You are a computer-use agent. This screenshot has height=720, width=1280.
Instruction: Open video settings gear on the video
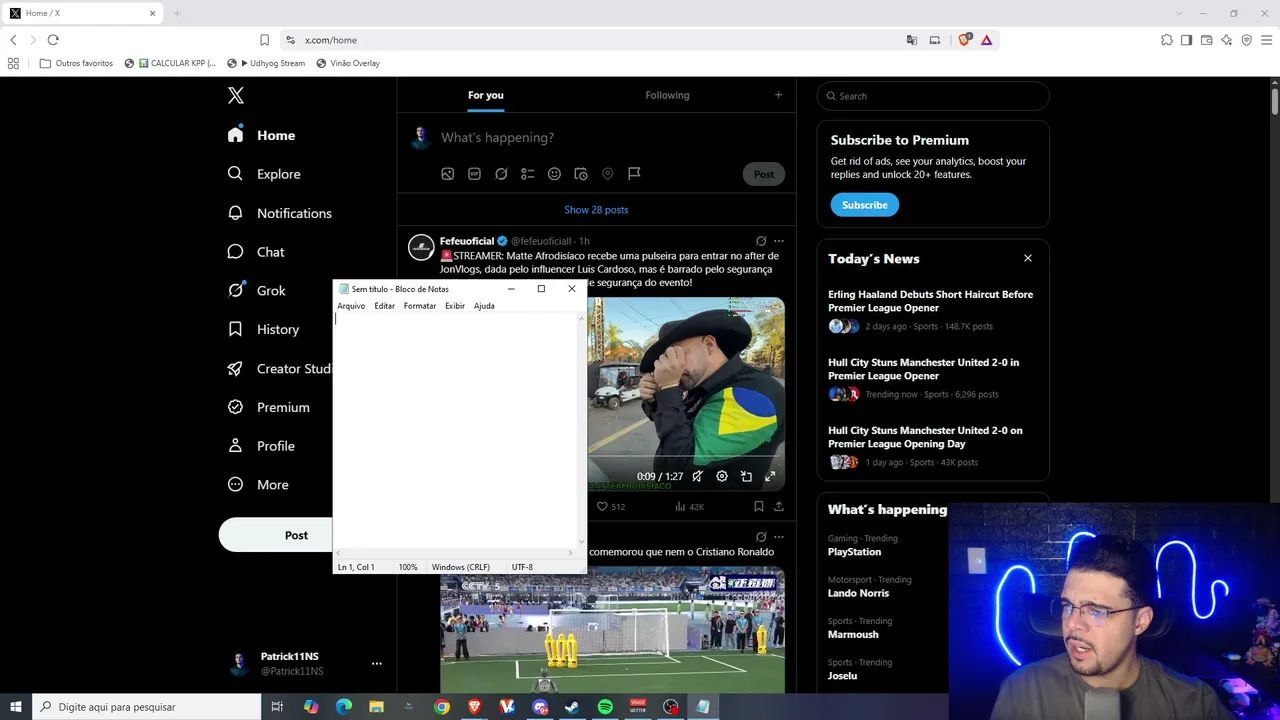[x=722, y=477]
